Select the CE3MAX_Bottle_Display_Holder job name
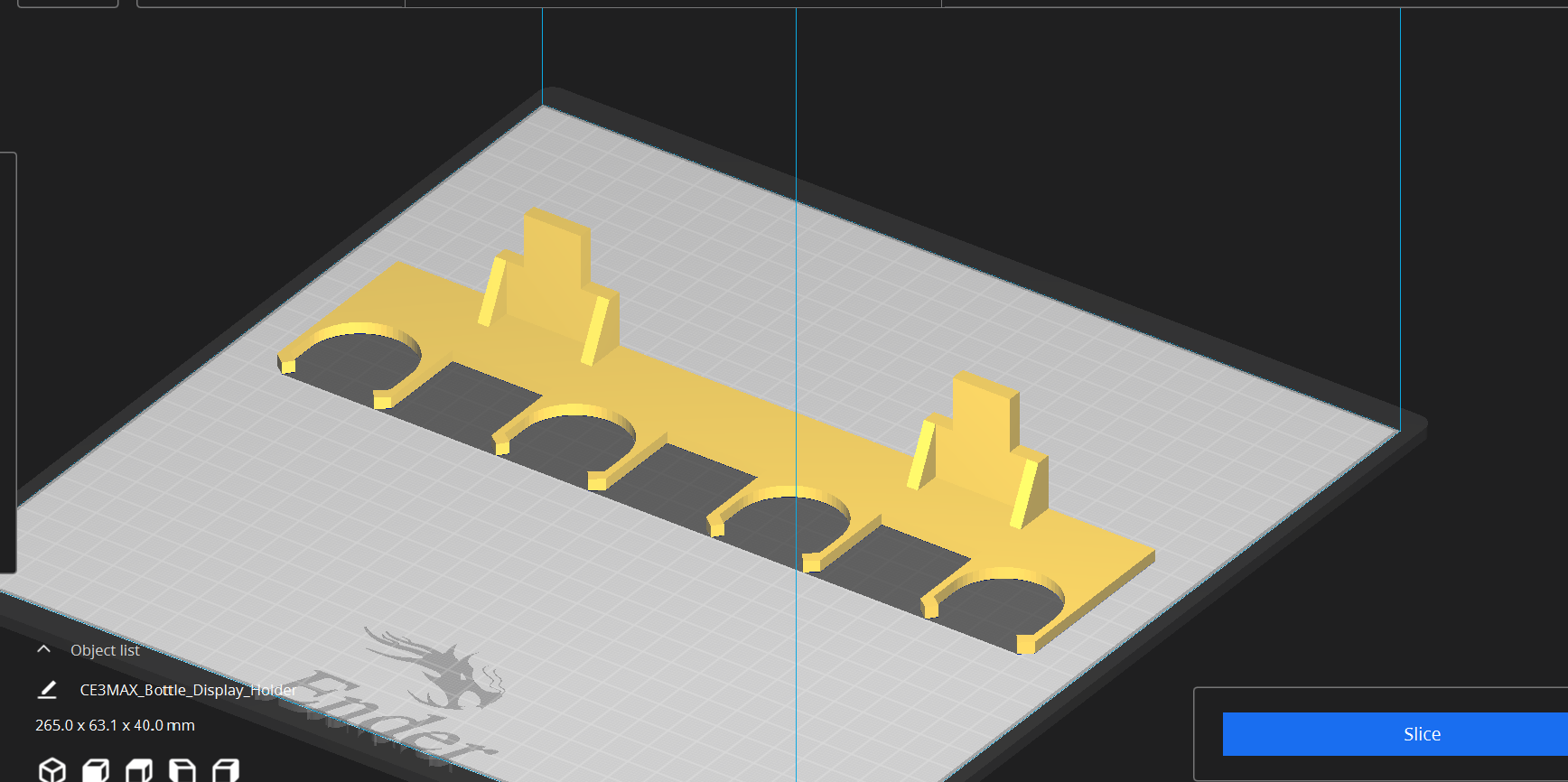This screenshot has width=1568, height=782. [188, 690]
